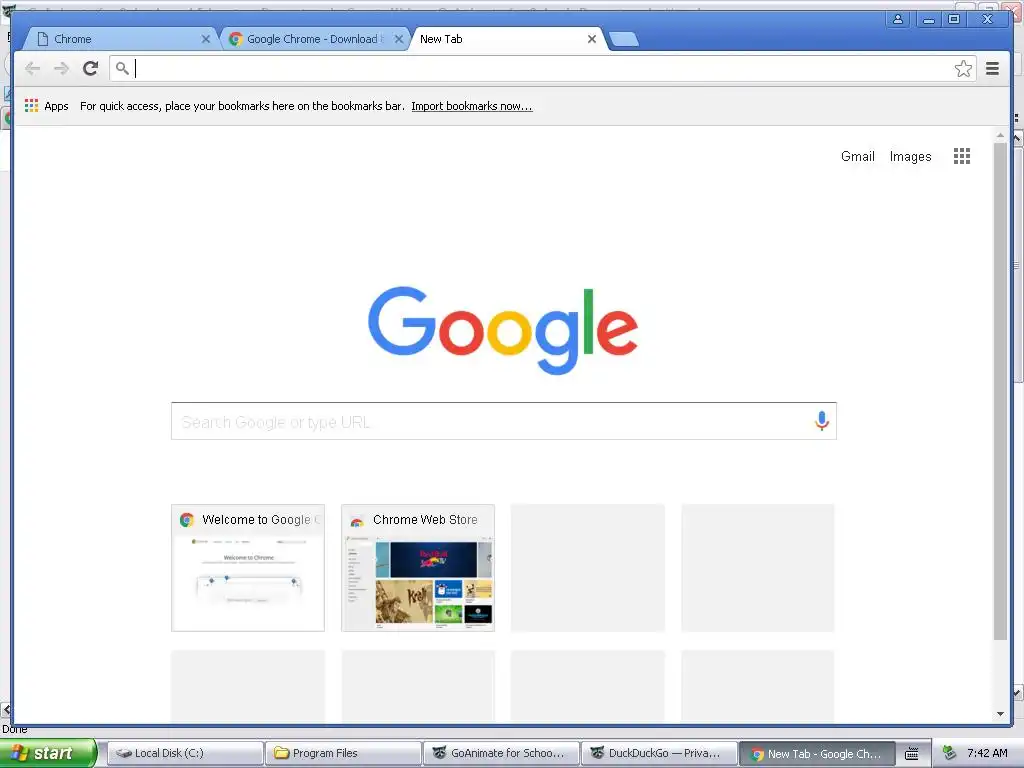1024x768 pixels.
Task: Open the Windows start menu
Action: pyautogui.click(x=47, y=753)
